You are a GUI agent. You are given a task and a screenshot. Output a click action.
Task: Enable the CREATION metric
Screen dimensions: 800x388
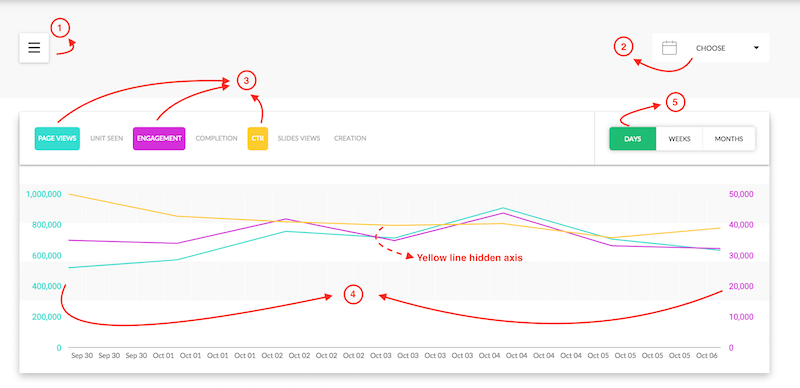point(350,138)
